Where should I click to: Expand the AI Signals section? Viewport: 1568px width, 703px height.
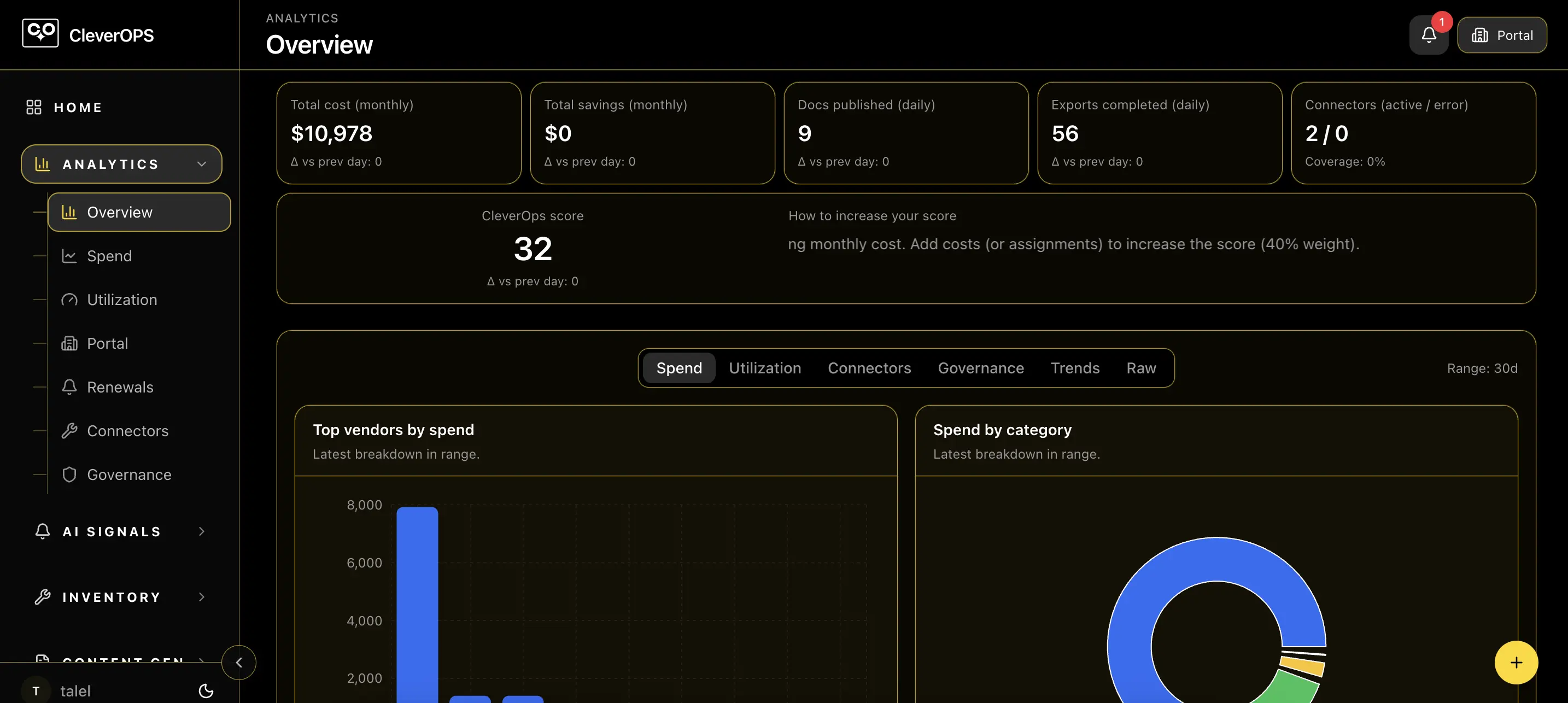[x=202, y=531]
